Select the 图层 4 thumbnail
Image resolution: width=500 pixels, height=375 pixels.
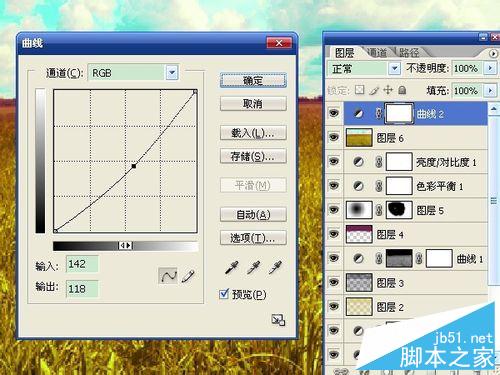[x=359, y=234]
